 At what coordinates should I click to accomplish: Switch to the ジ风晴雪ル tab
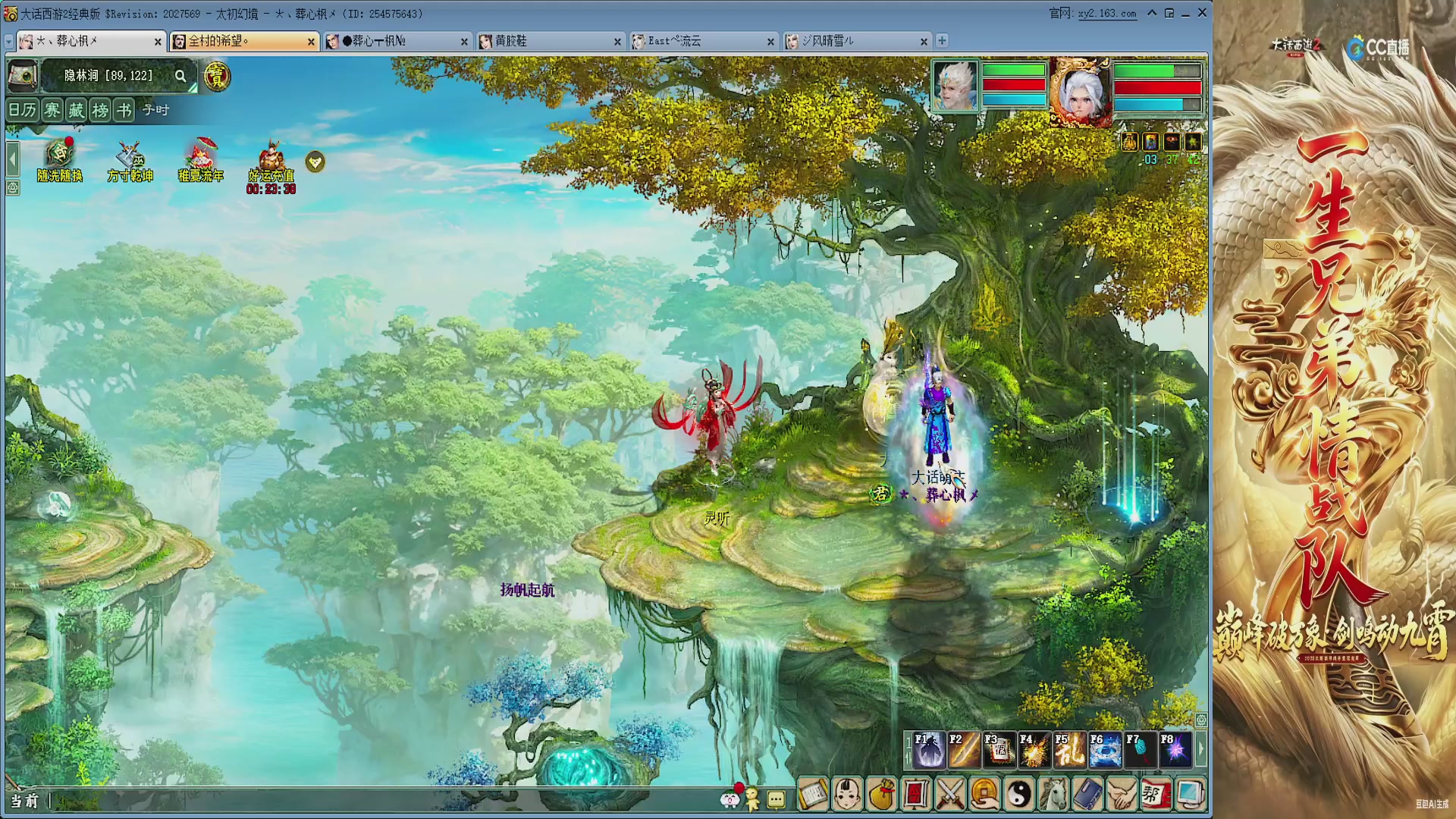click(856, 41)
